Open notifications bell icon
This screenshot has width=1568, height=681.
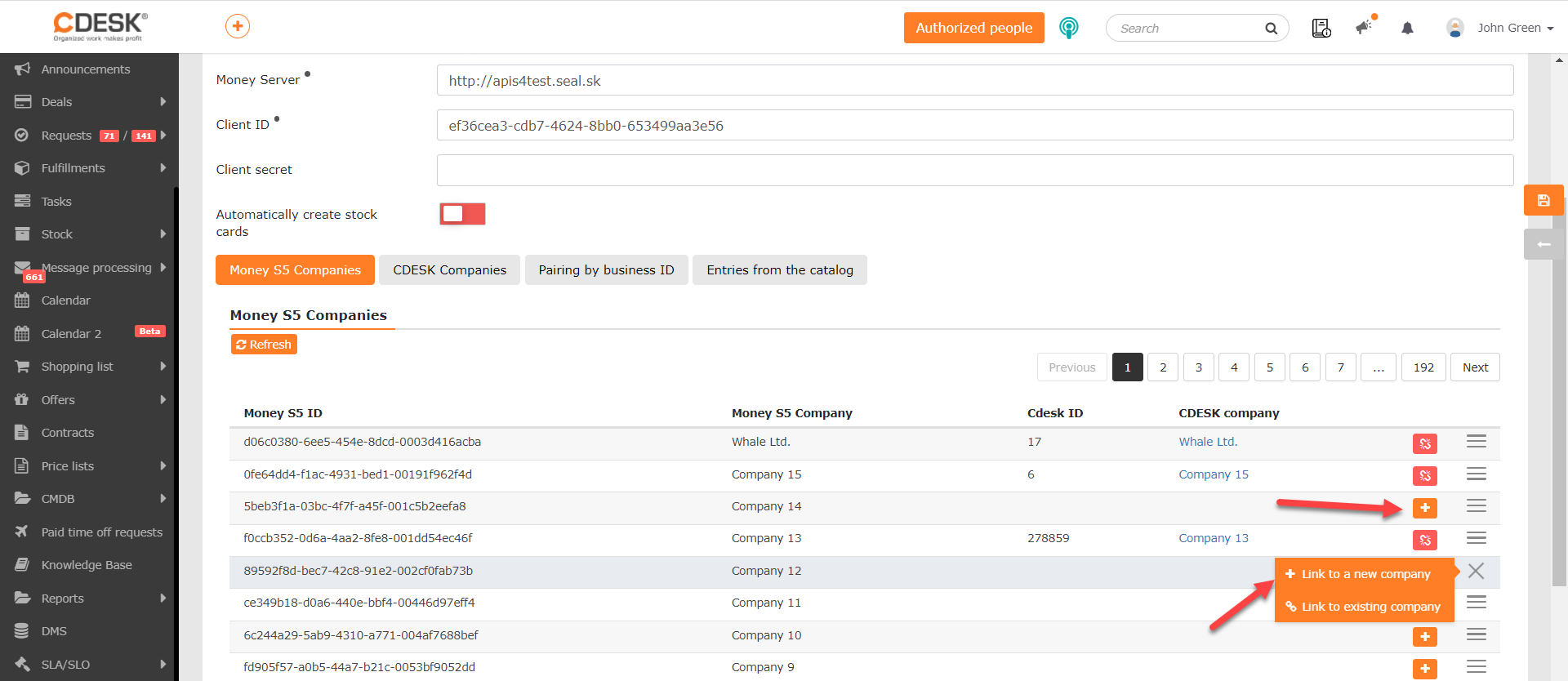(x=1407, y=28)
